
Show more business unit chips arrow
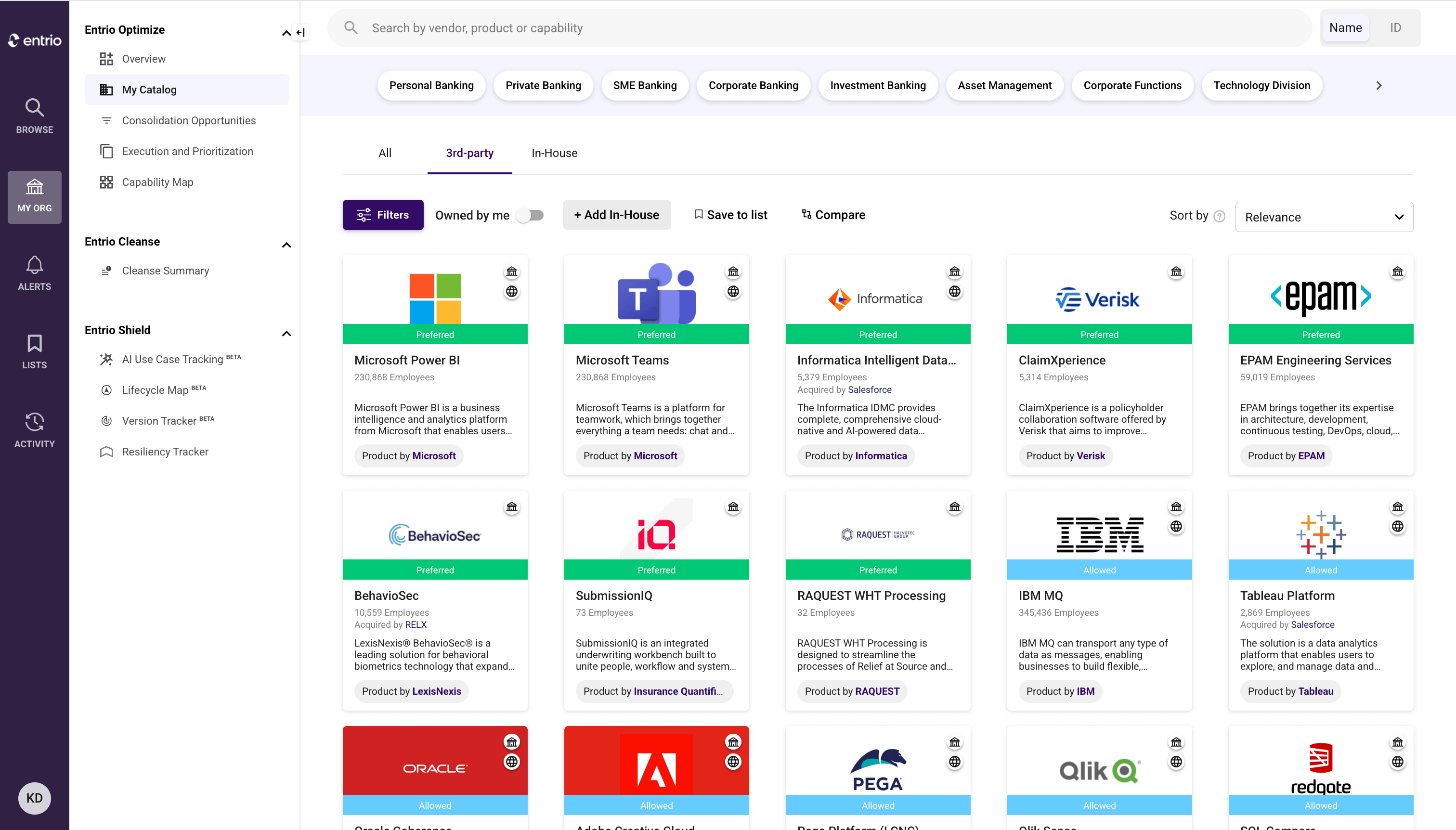click(x=1378, y=86)
